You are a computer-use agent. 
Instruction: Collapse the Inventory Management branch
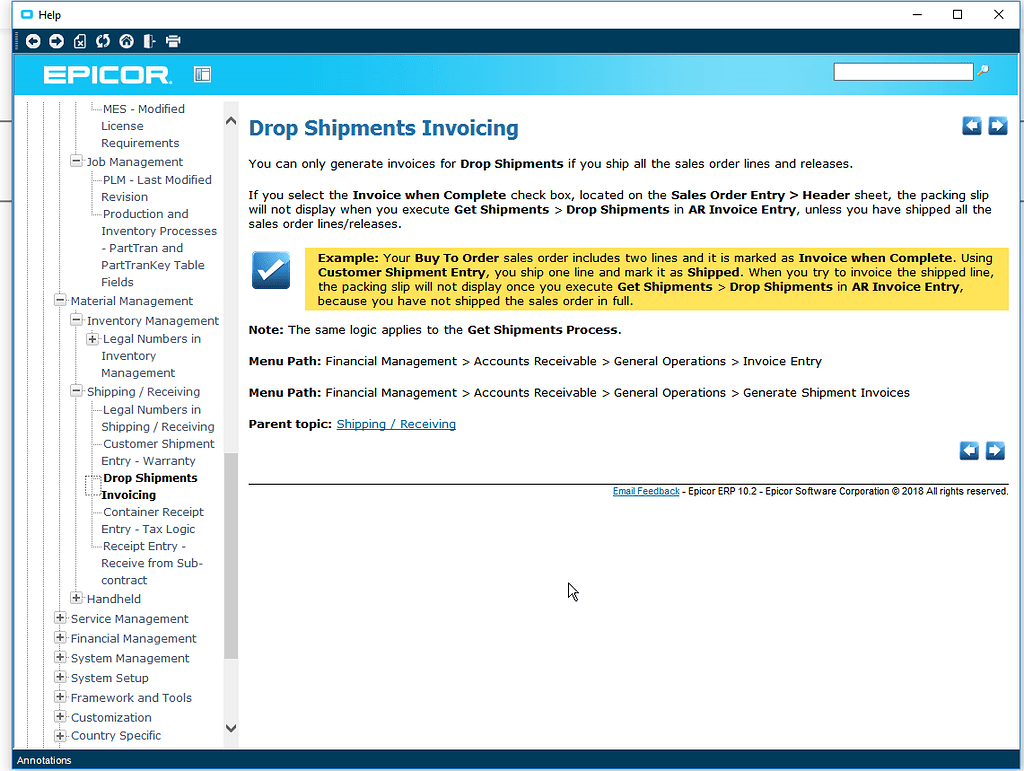point(77,320)
